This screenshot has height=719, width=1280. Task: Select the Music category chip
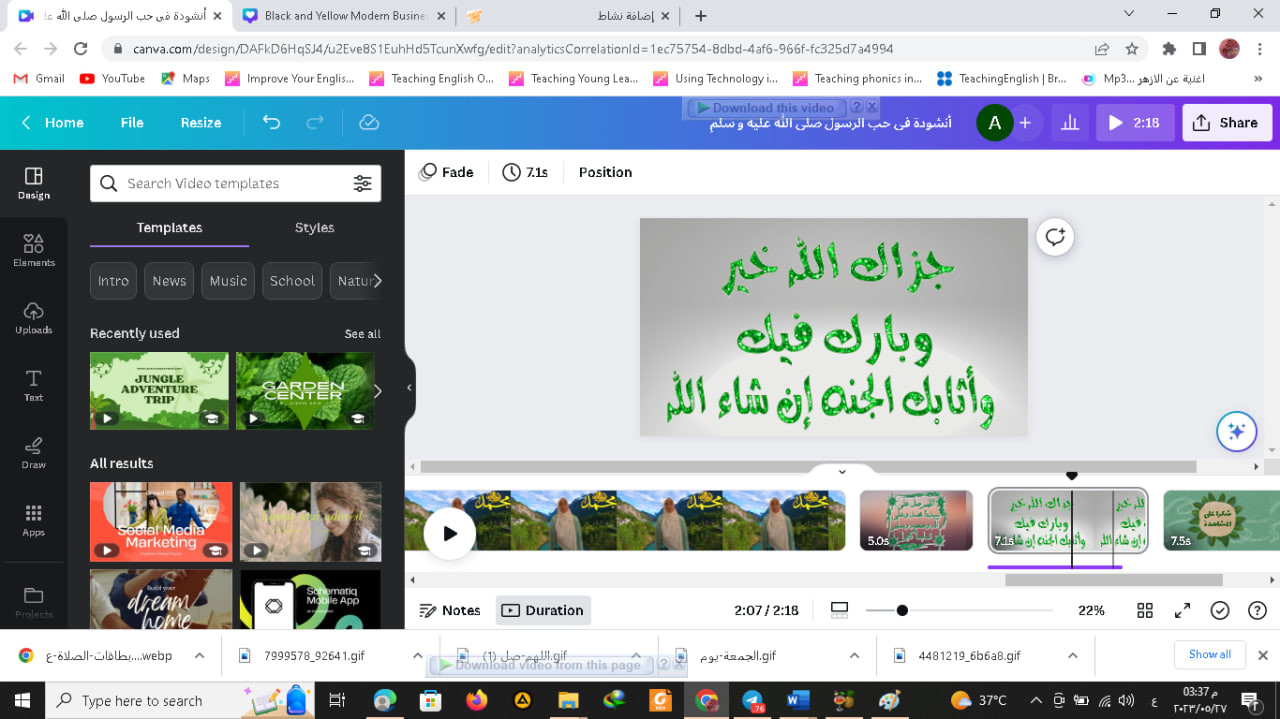click(228, 281)
